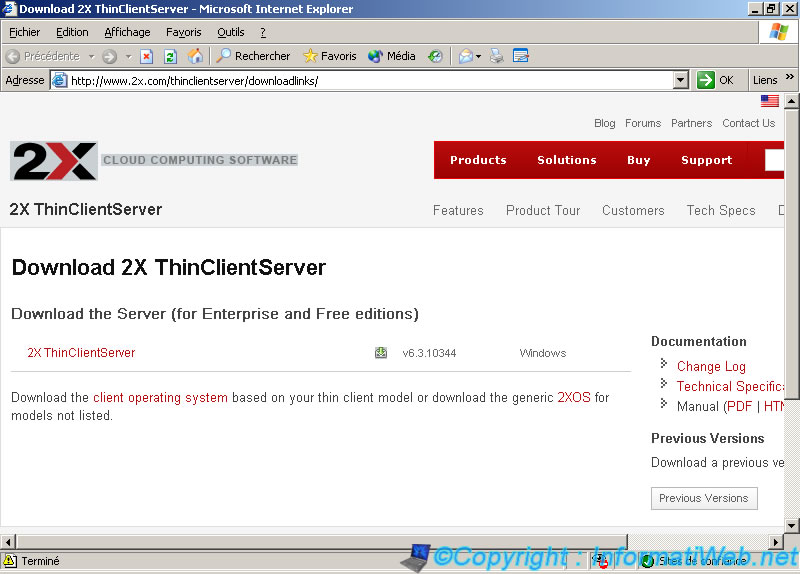Viewport: 800px width, 574px height.
Task: Open the Favoris star panel
Action: click(330, 56)
